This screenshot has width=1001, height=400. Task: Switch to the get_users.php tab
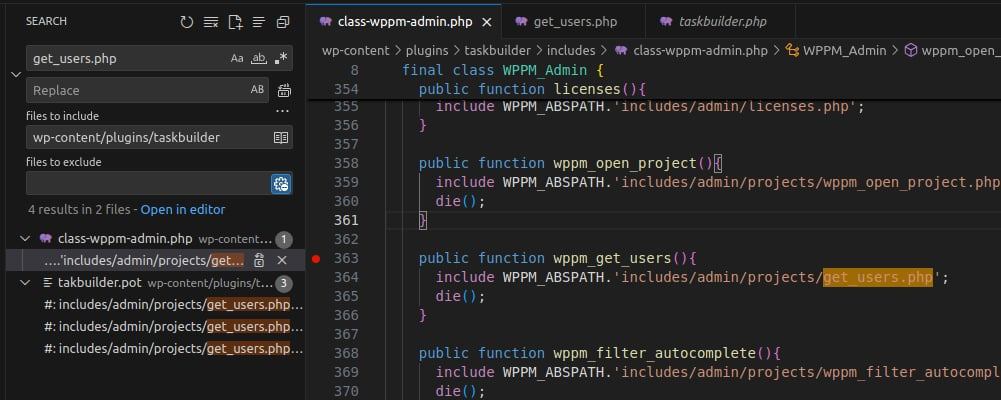(x=573, y=21)
